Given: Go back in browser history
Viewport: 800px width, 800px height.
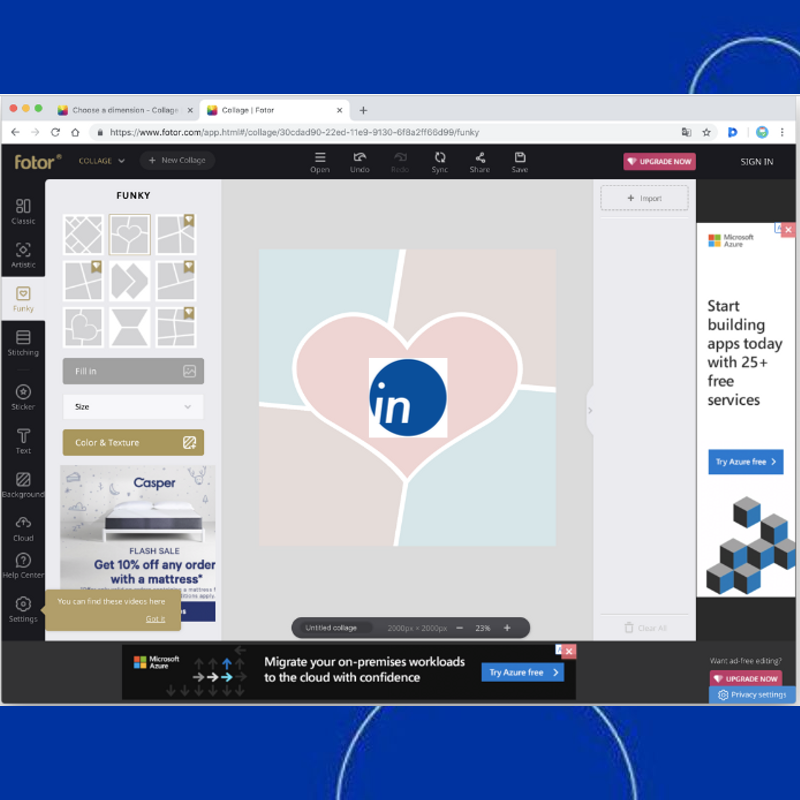Looking at the screenshot, I should [15, 132].
